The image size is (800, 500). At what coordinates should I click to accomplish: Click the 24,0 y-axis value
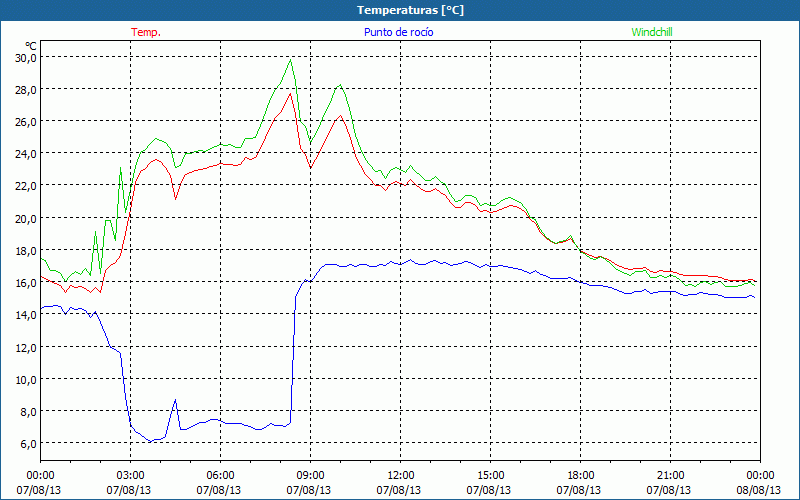coord(26,154)
